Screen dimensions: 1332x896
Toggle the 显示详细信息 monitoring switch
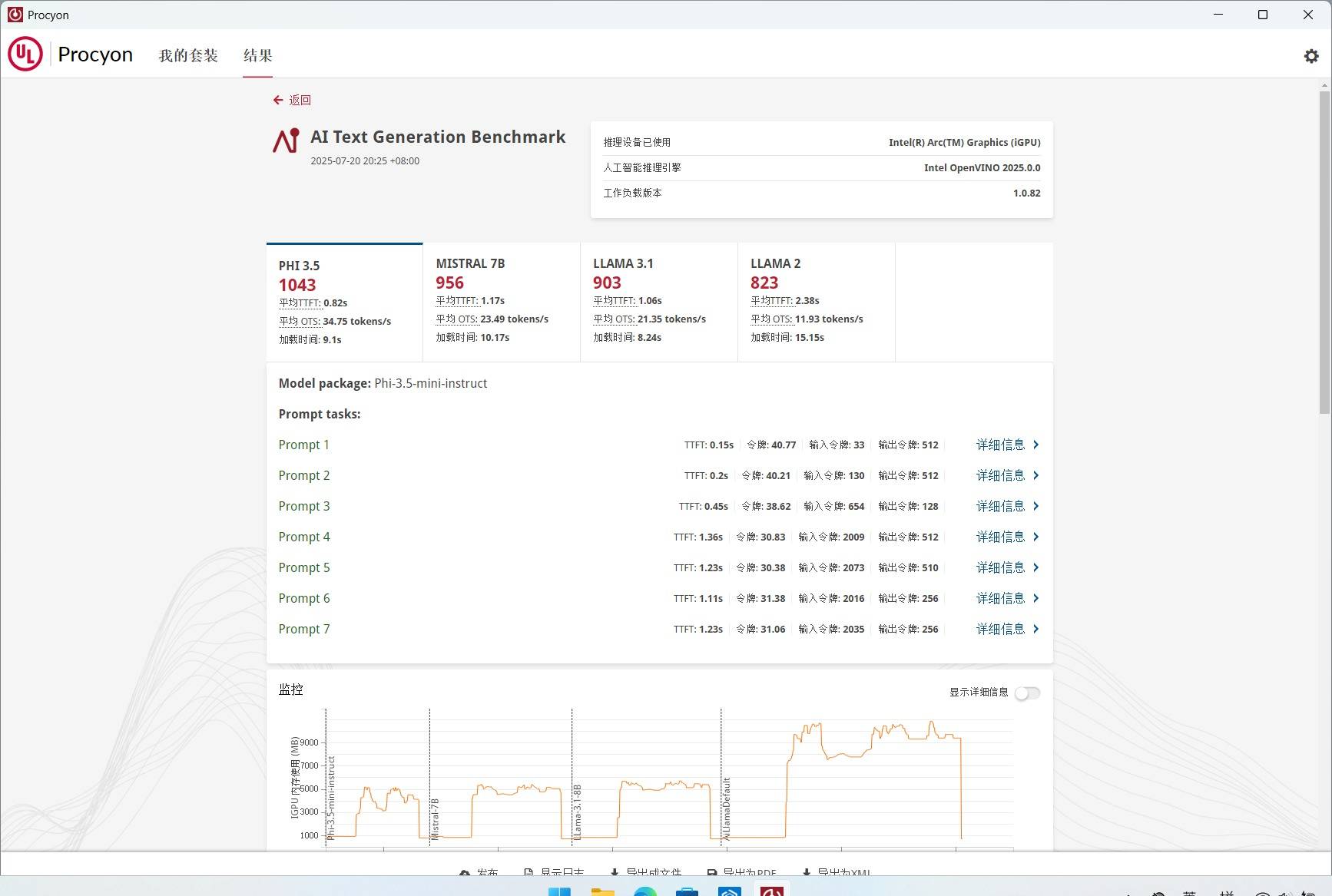coord(1027,693)
